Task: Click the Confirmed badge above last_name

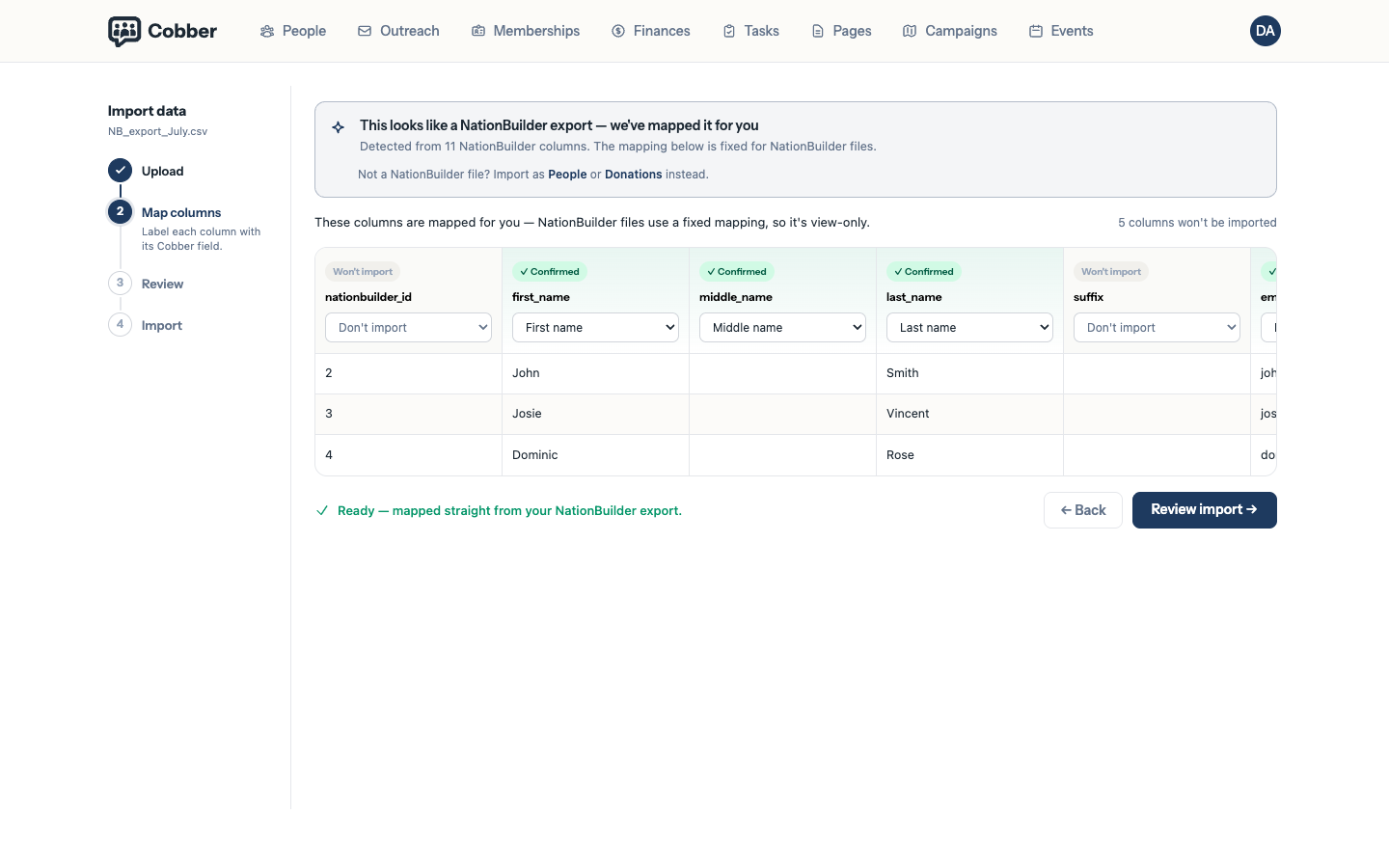Action: tap(924, 272)
